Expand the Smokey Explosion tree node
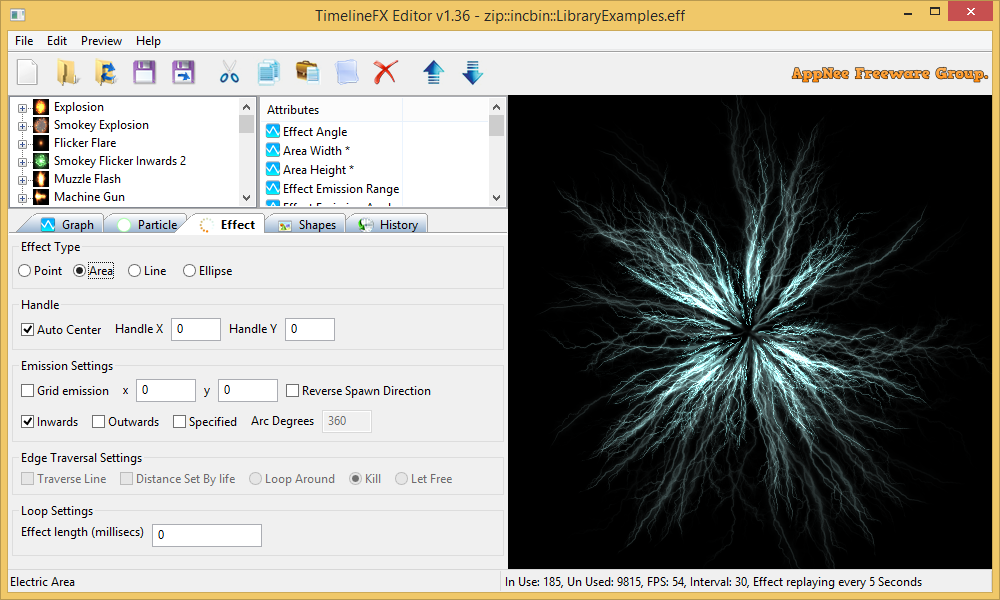 tap(22, 126)
